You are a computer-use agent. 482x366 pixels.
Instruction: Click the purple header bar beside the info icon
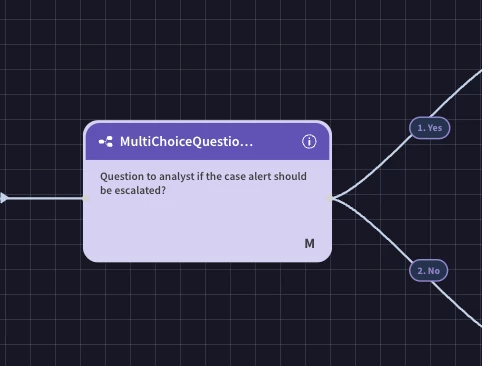277,142
